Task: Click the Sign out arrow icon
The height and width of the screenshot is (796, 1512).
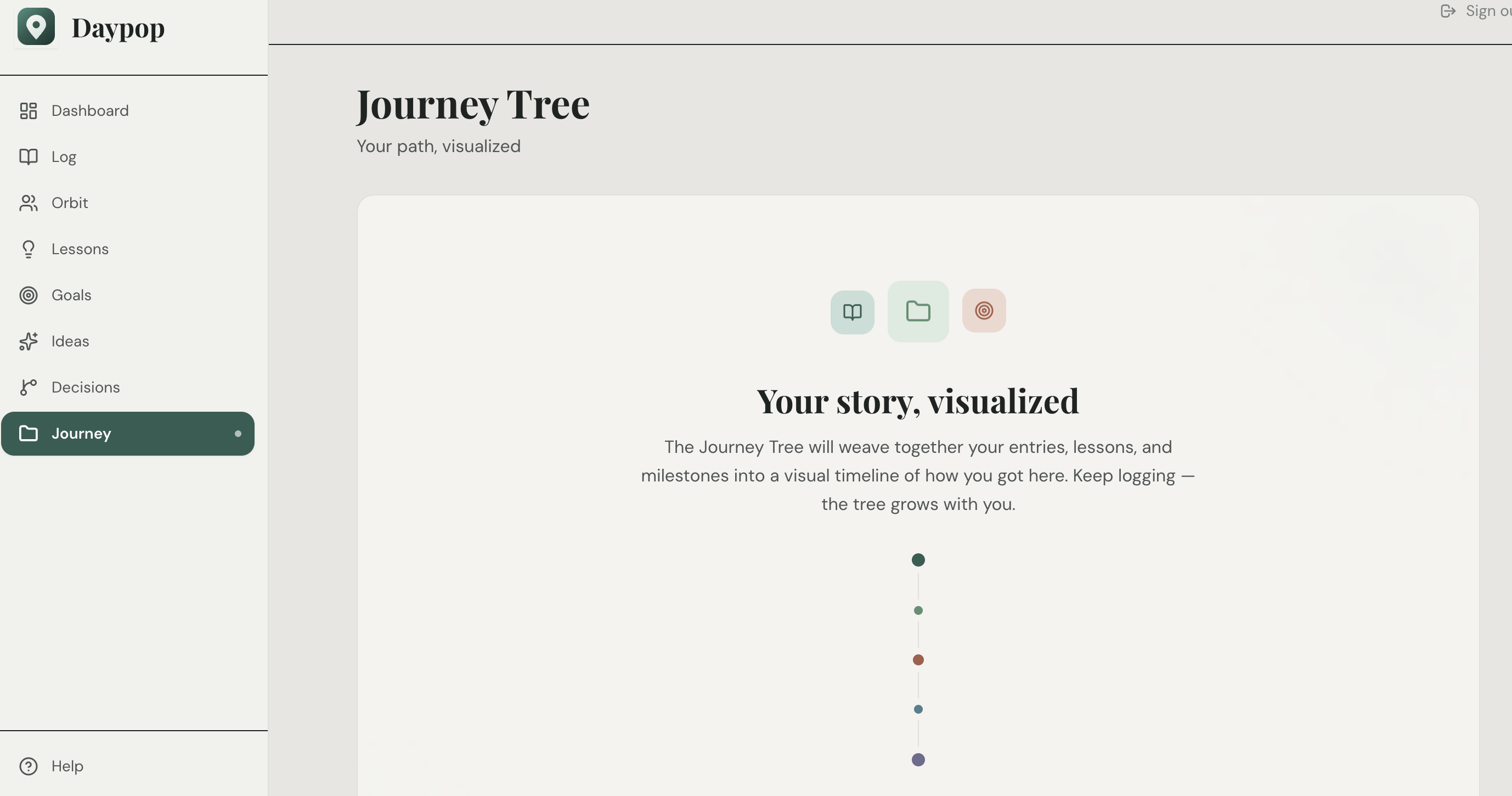Action: point(1447,11)
